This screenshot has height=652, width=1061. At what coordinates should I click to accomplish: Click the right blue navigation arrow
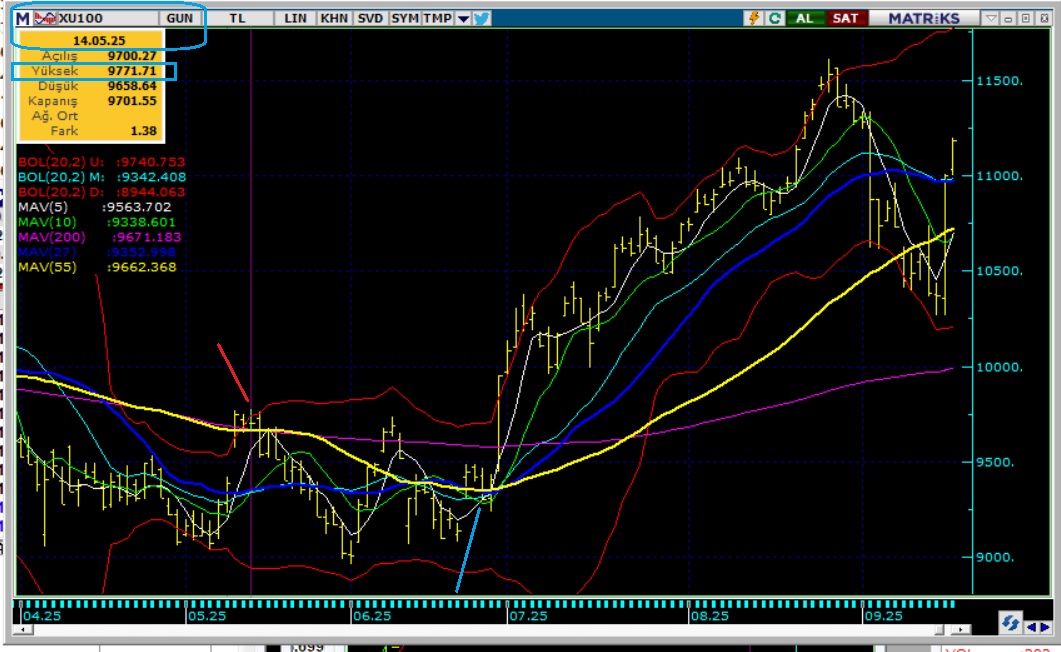[1043, 627]
